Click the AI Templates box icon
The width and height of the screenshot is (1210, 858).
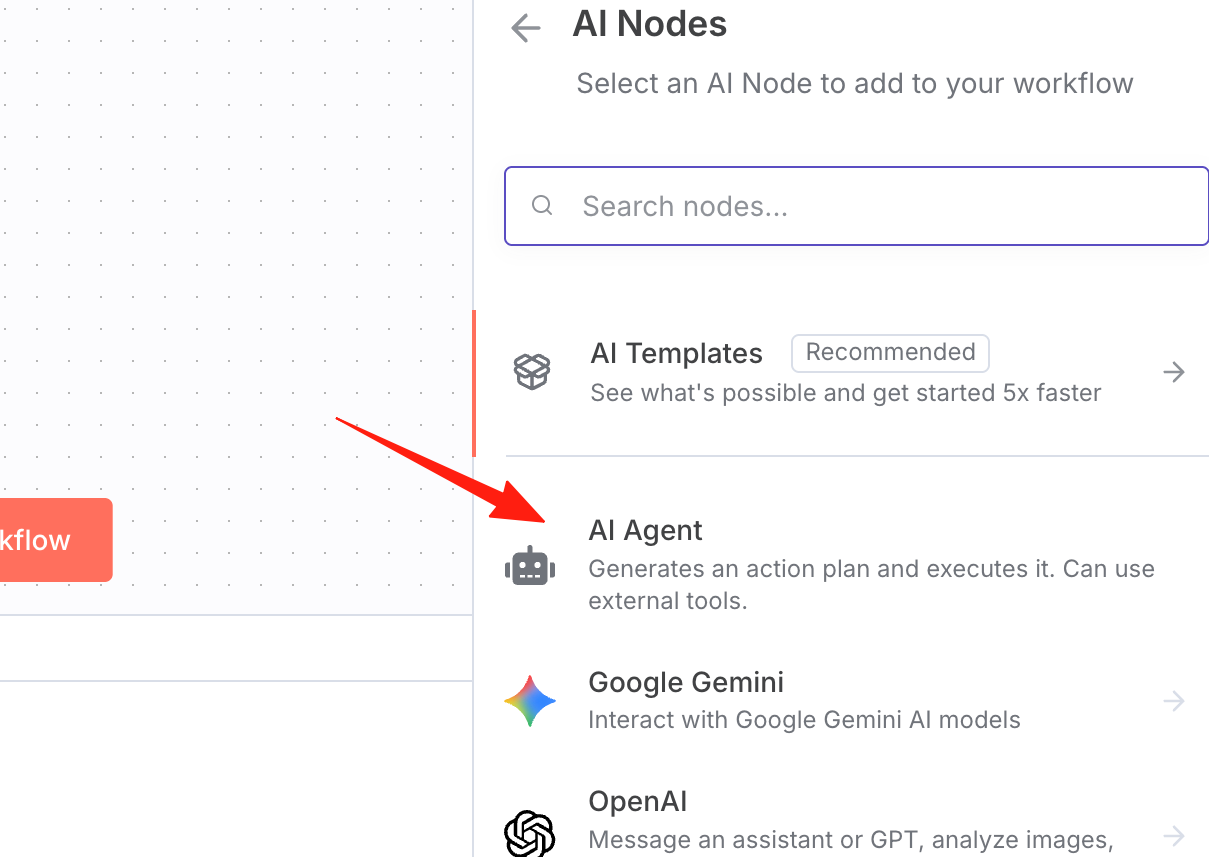point(532,372)
